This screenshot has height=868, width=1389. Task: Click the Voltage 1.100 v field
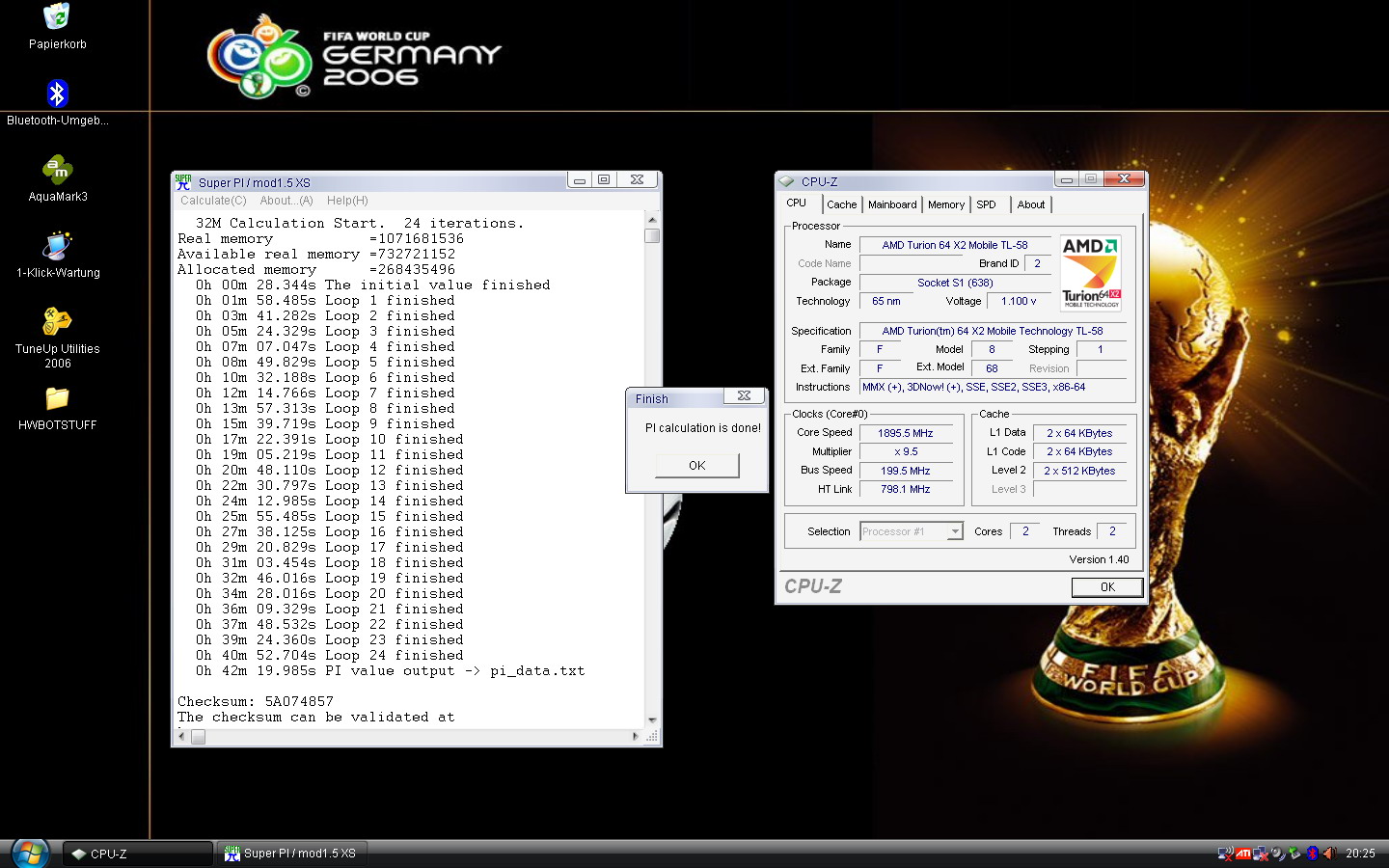click(1018, 301)
